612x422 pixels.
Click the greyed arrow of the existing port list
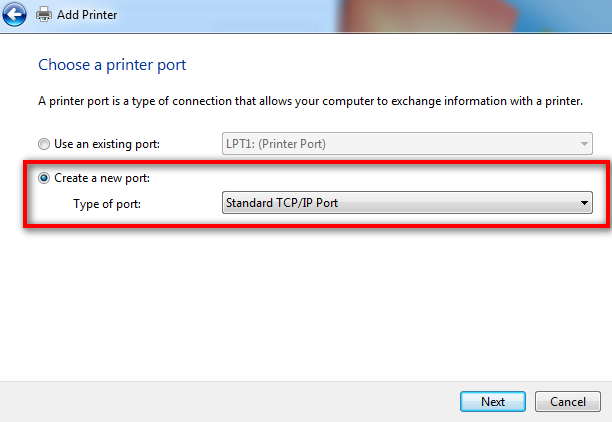pyautogui.click(x=584, y=144)
